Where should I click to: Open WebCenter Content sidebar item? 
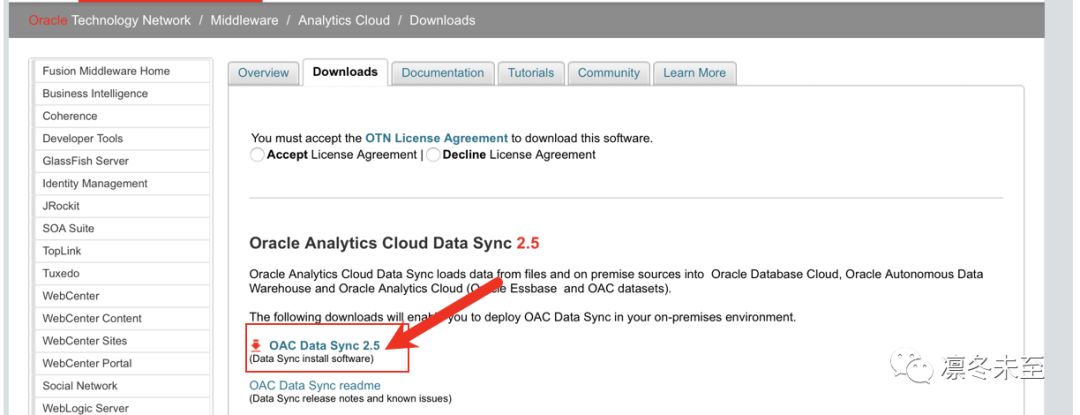(122, 319)
